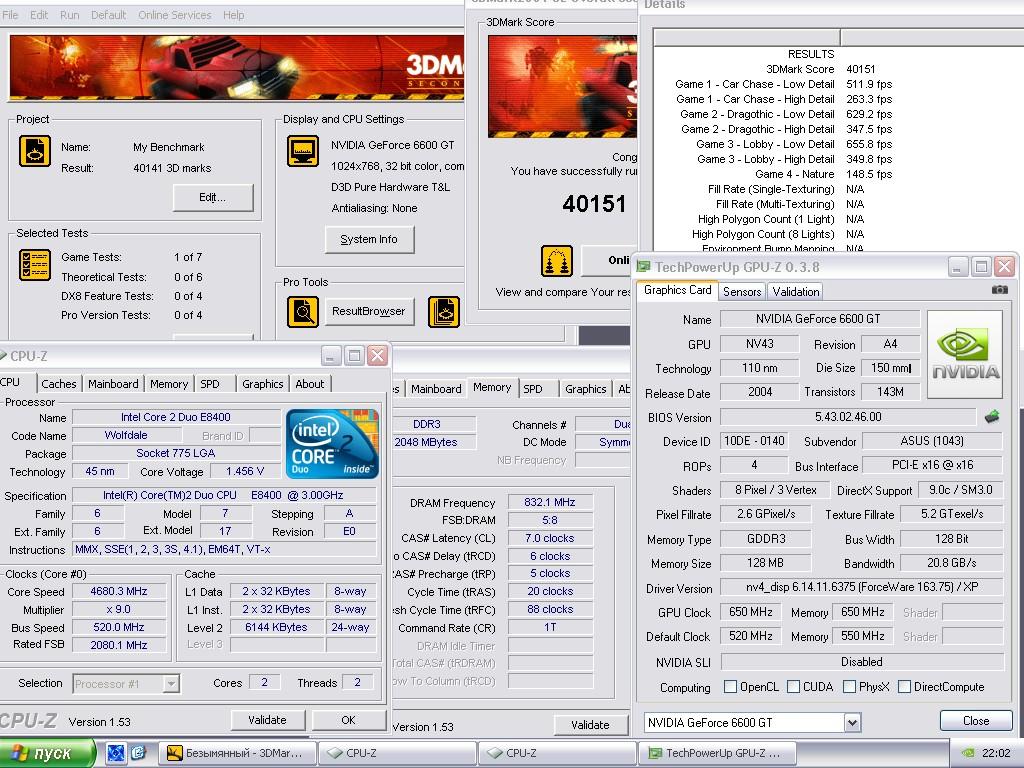Click the Close button in GPU-Z
Image resolution: width=1024 pixels, height=768 pixels.
976,720
